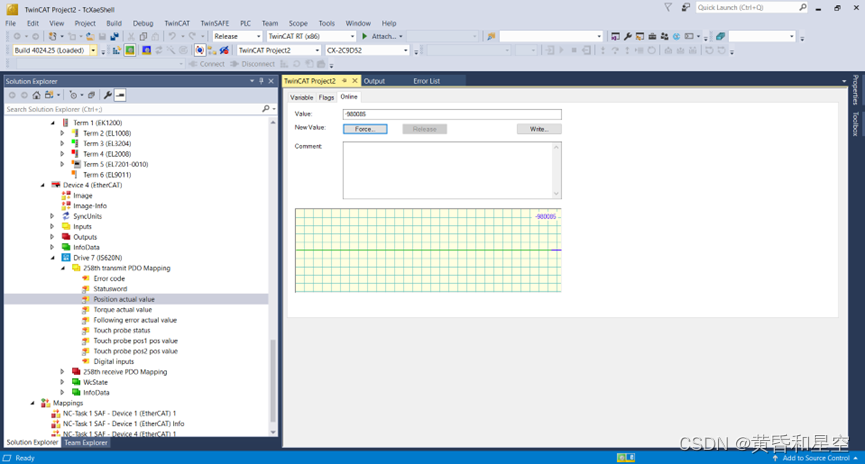Click the Team Explorer people toolbar icon

pos(664,36)
